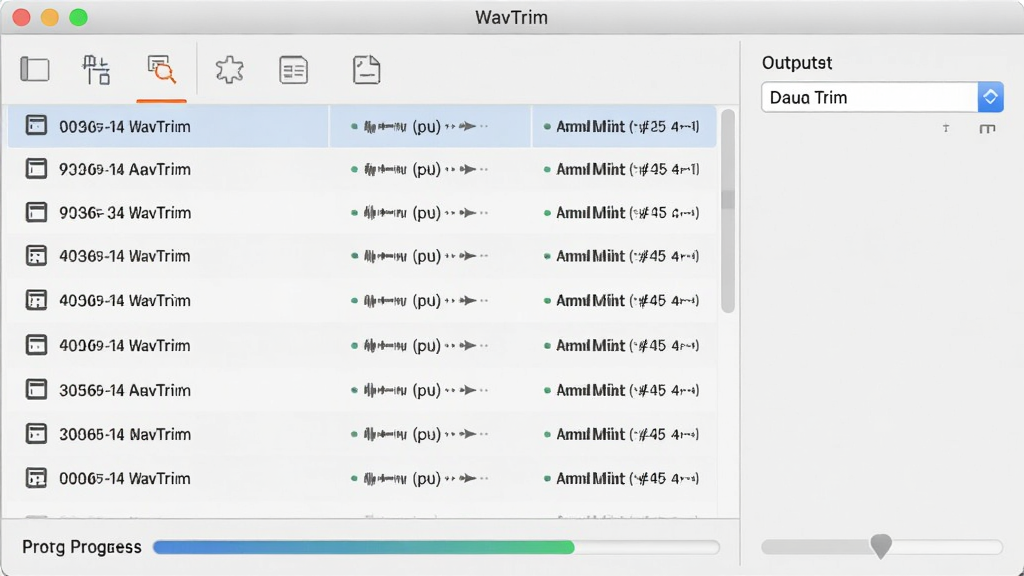This screenshot has height=576, width=1024.
Task: Click the file icon beside 30065-14 NavTrim
Action: 36,434
